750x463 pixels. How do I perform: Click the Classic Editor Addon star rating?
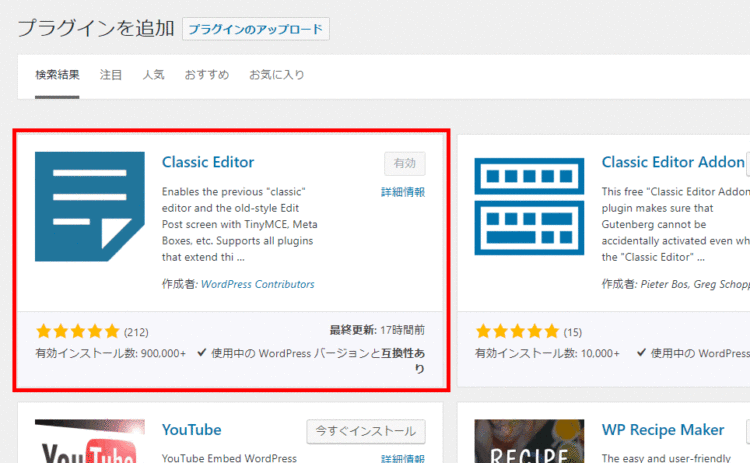517,331
